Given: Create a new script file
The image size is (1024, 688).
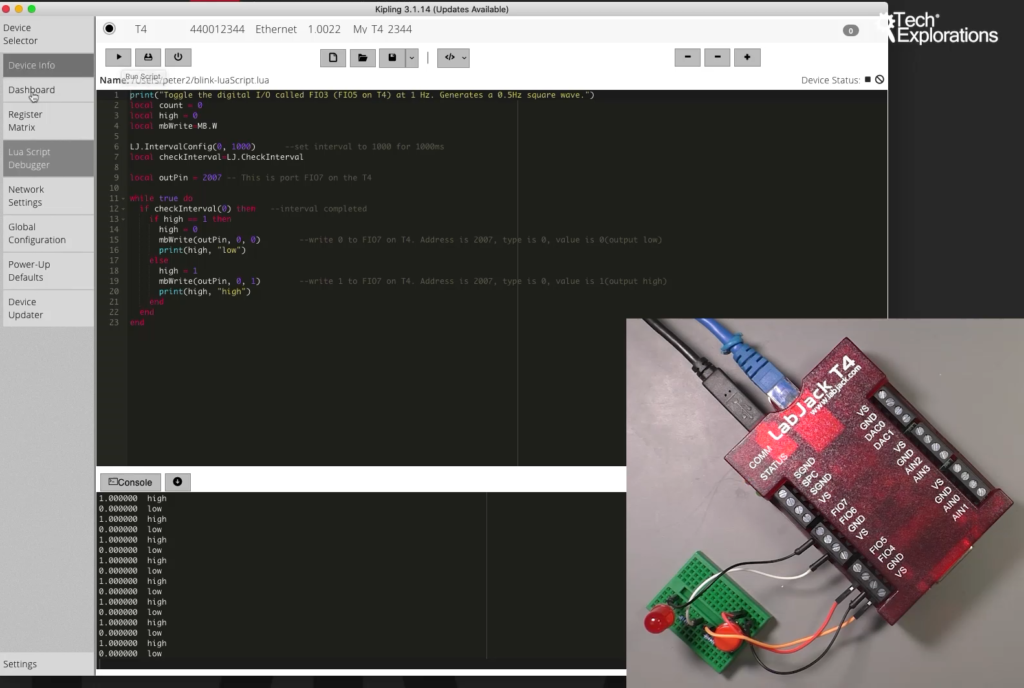Looking at the screenshot, I should 333,58.
